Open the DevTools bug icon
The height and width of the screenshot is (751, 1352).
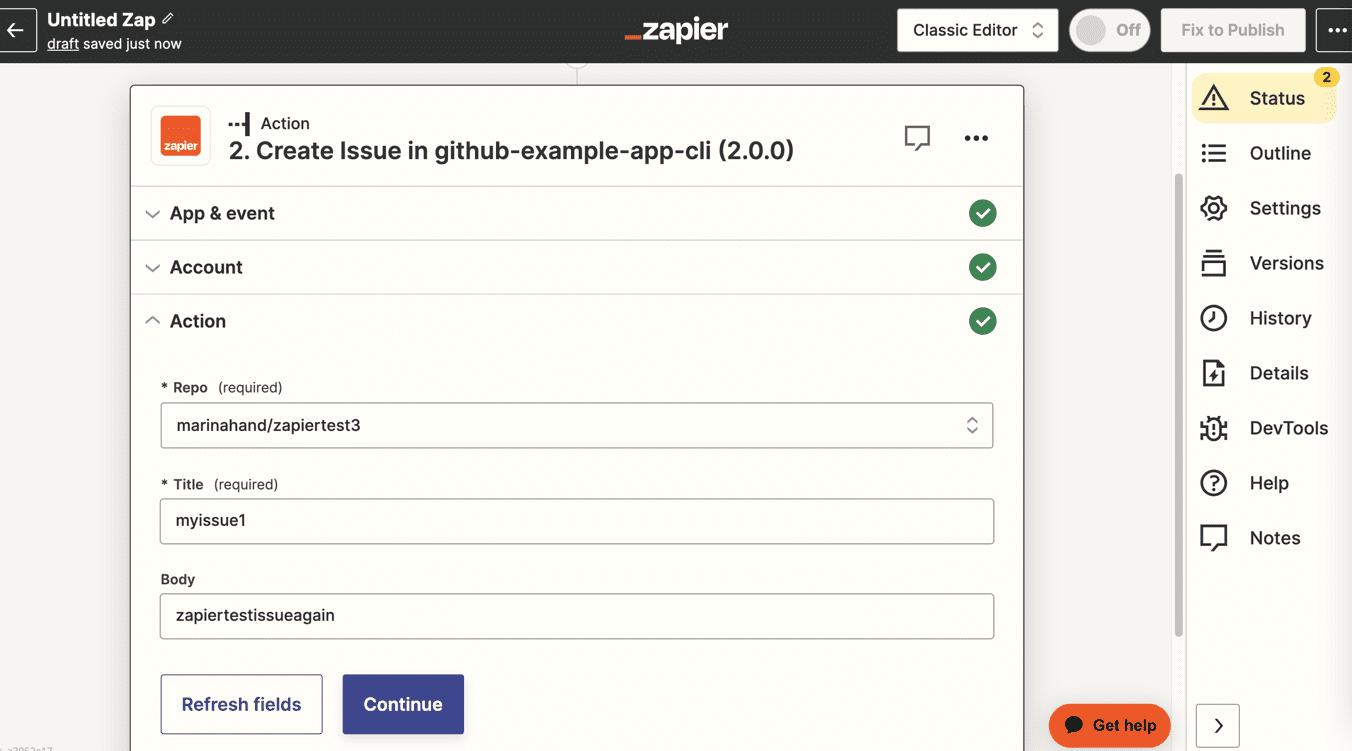1214,428
